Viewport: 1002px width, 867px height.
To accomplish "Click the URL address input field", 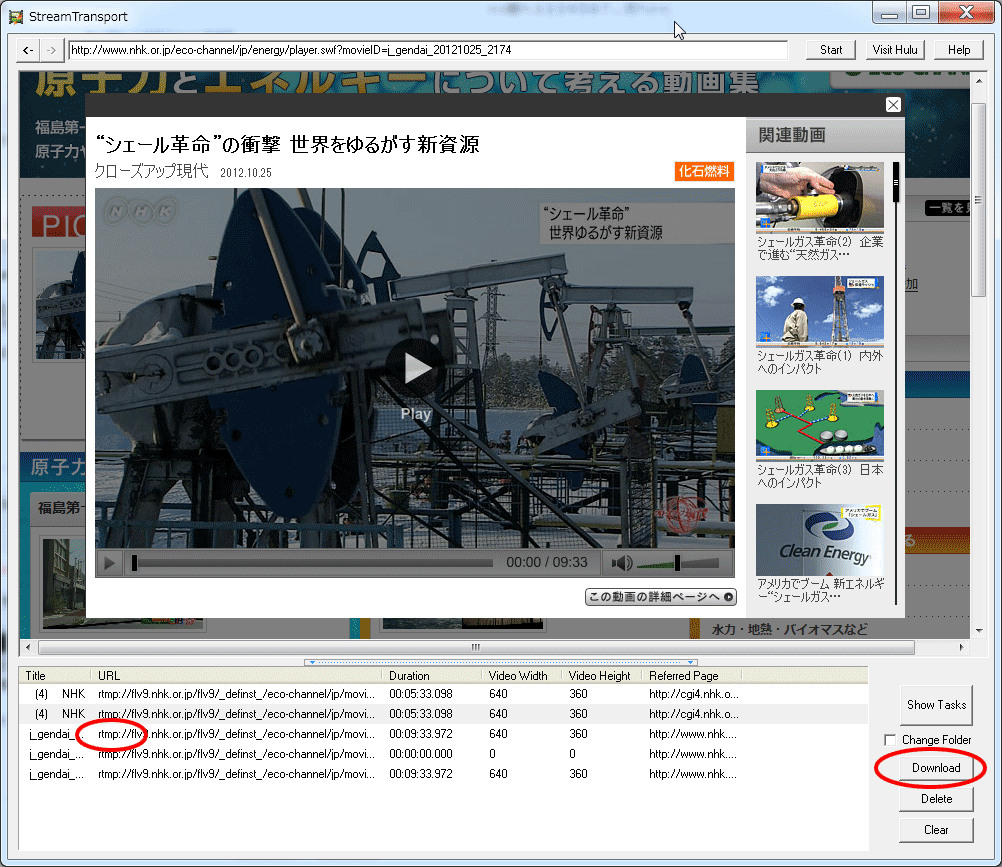I will coord(428,50).
